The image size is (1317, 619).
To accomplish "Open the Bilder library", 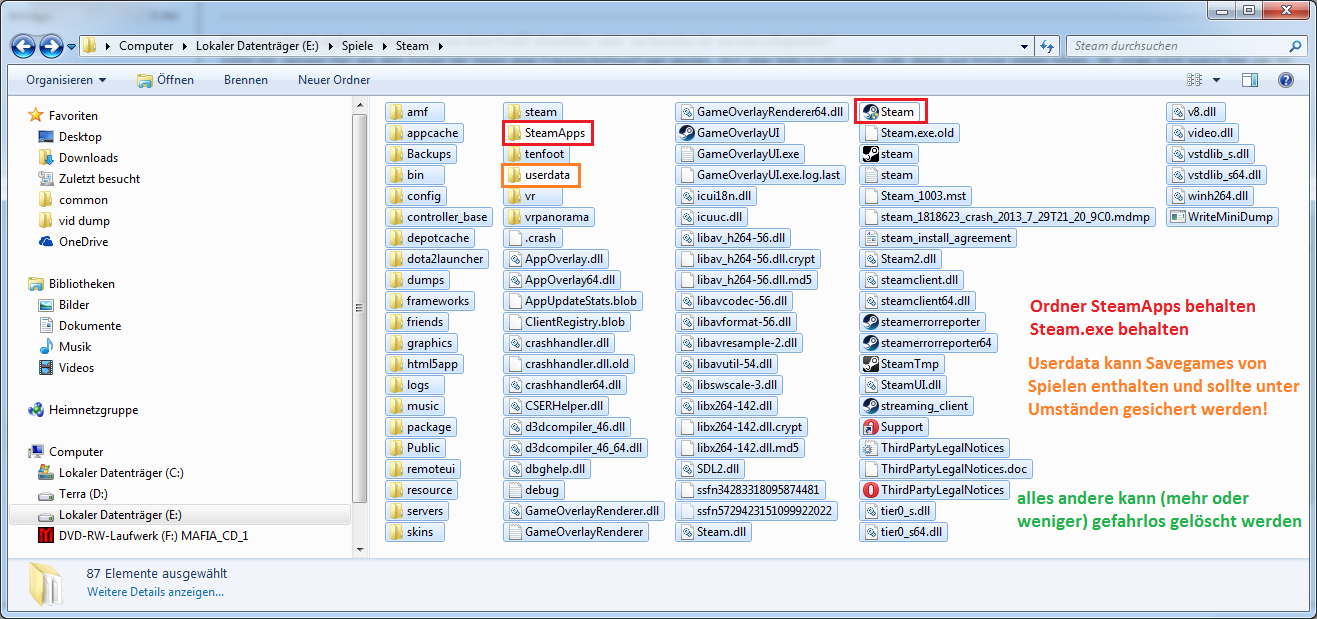I will pyautogui.click(x=74, y=305).
